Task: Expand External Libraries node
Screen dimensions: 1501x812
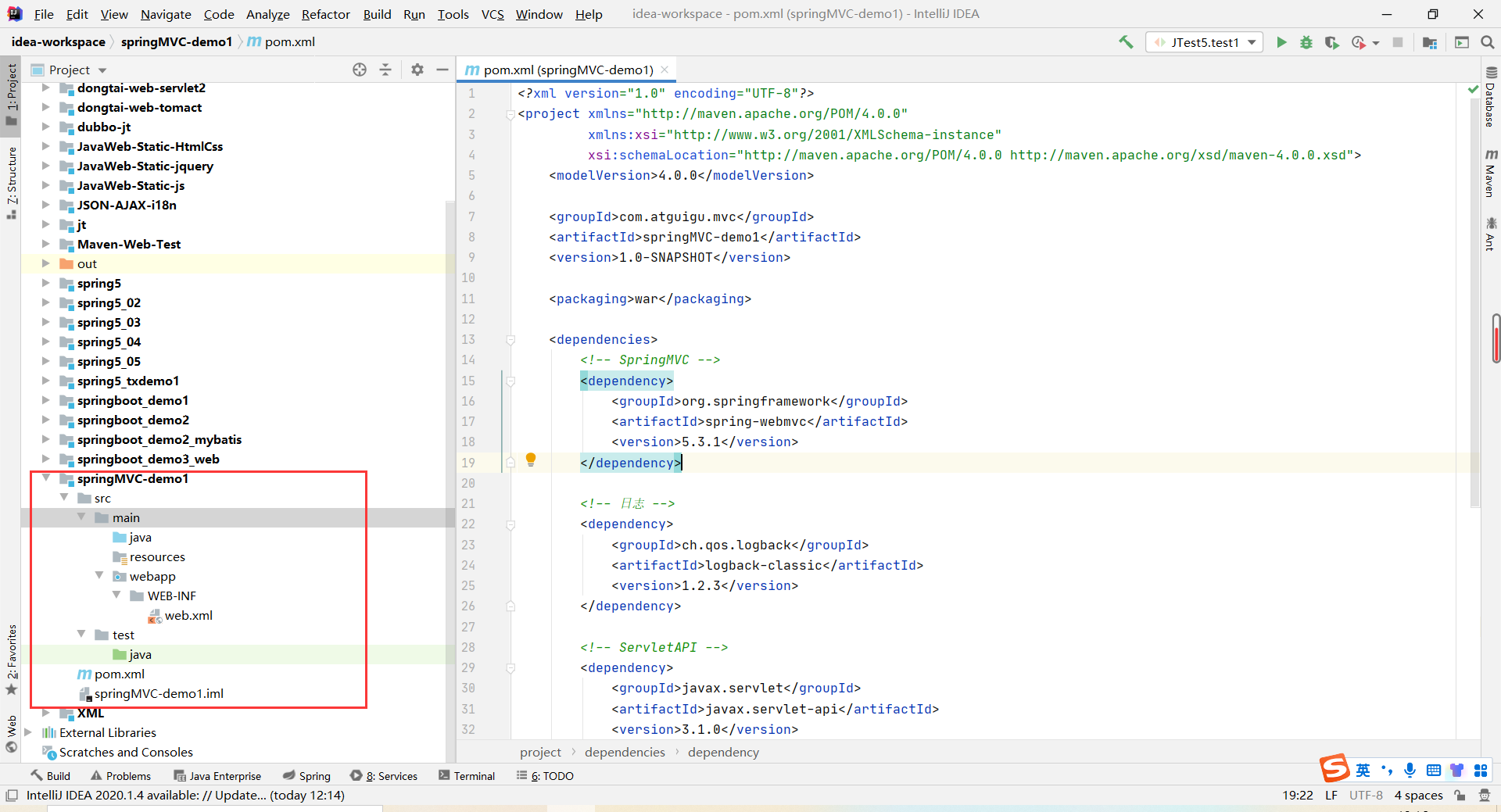Action: (x=28, y=732)
